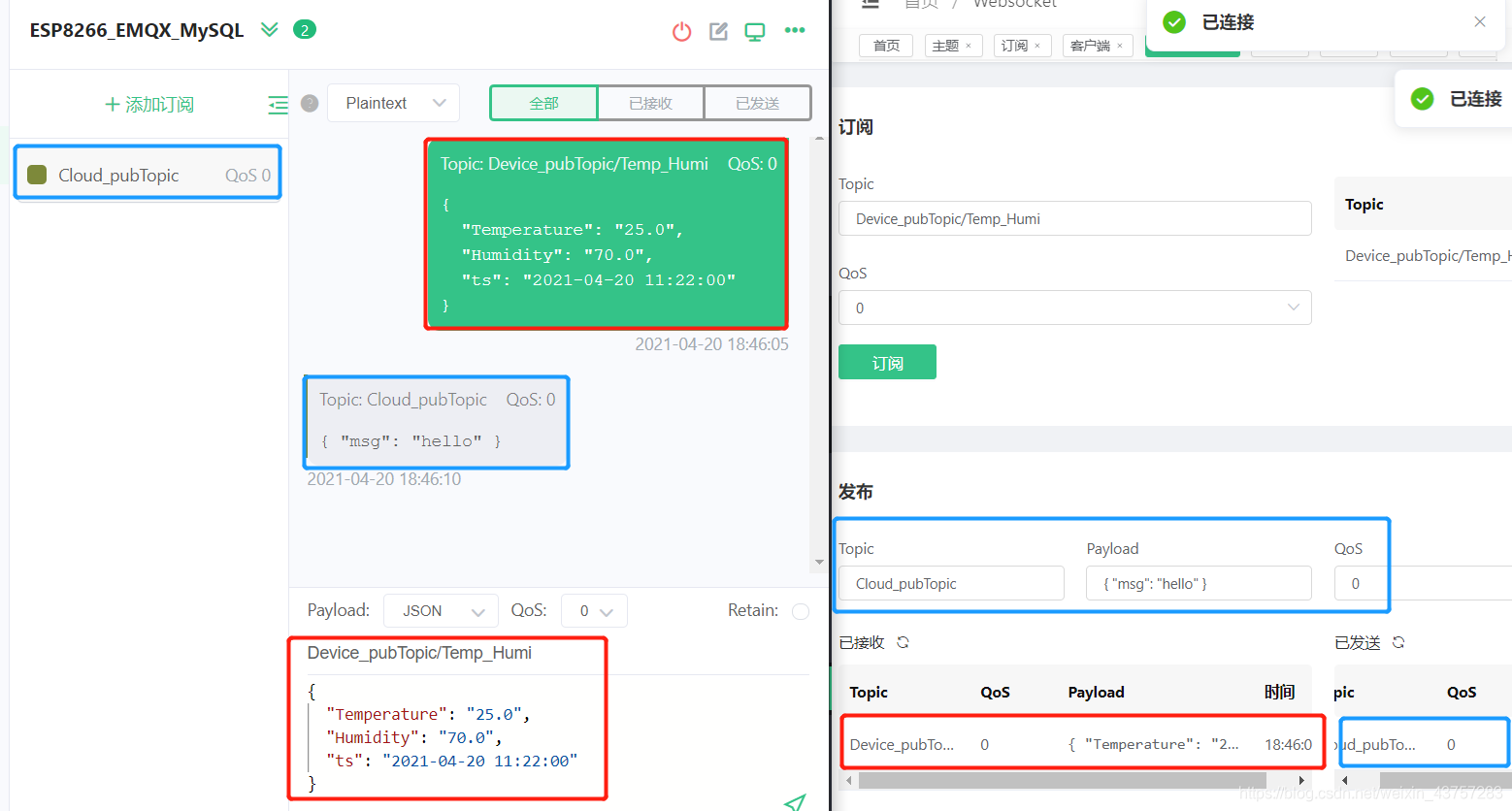This screenshot has height=811, width=1512.
Task: Toggle the Retain radio button
Action: 801,611
